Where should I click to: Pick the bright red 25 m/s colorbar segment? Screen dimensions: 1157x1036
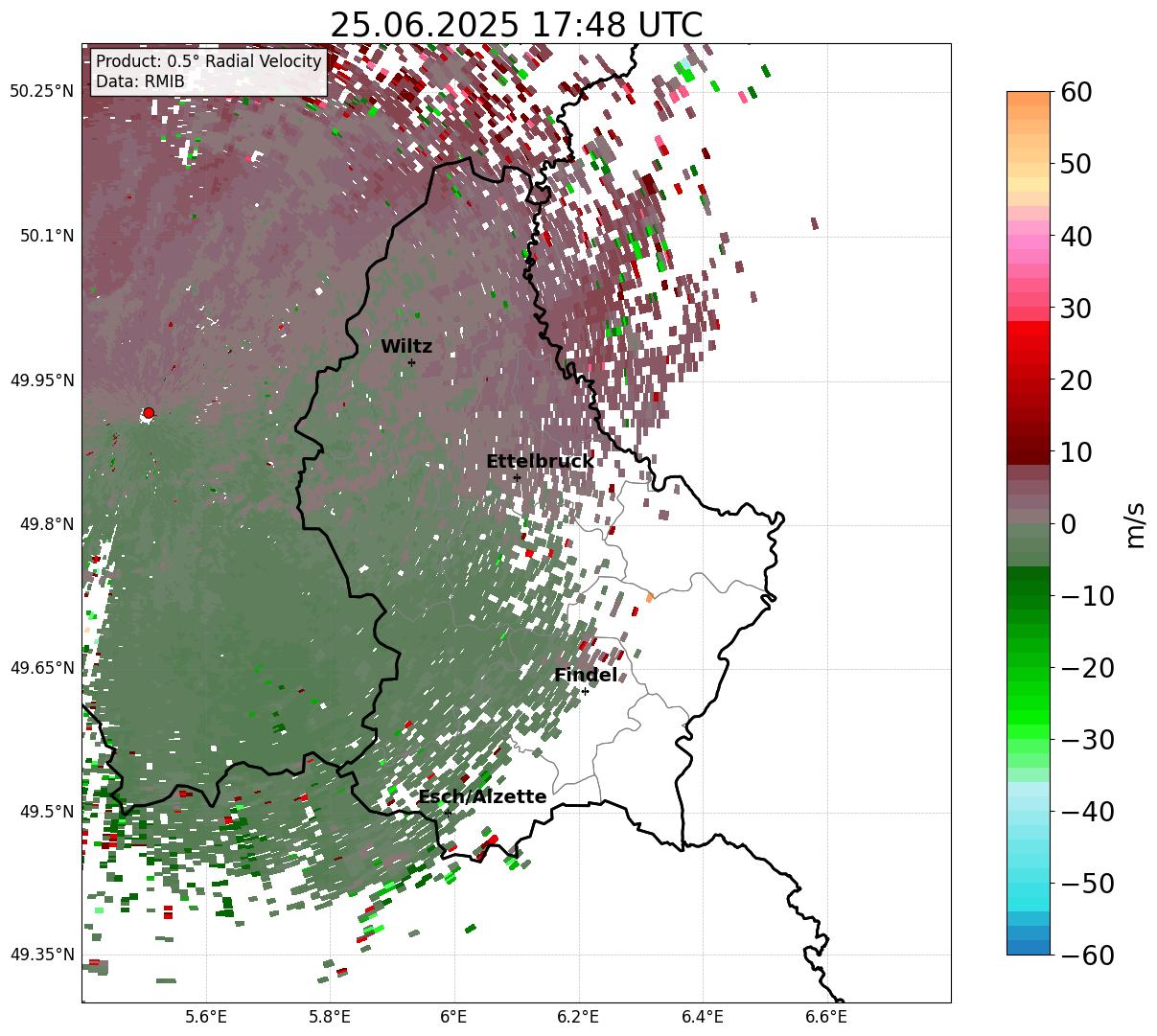point(1029,344)
